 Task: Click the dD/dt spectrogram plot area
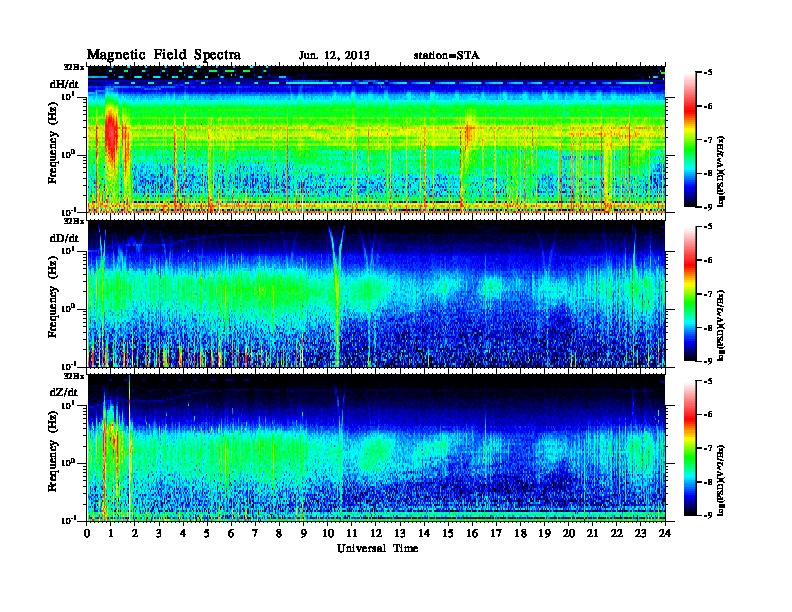pos(376,293)
